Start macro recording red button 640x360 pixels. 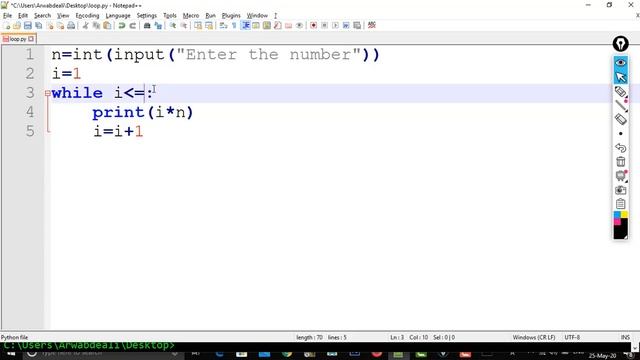click(313, 25)
